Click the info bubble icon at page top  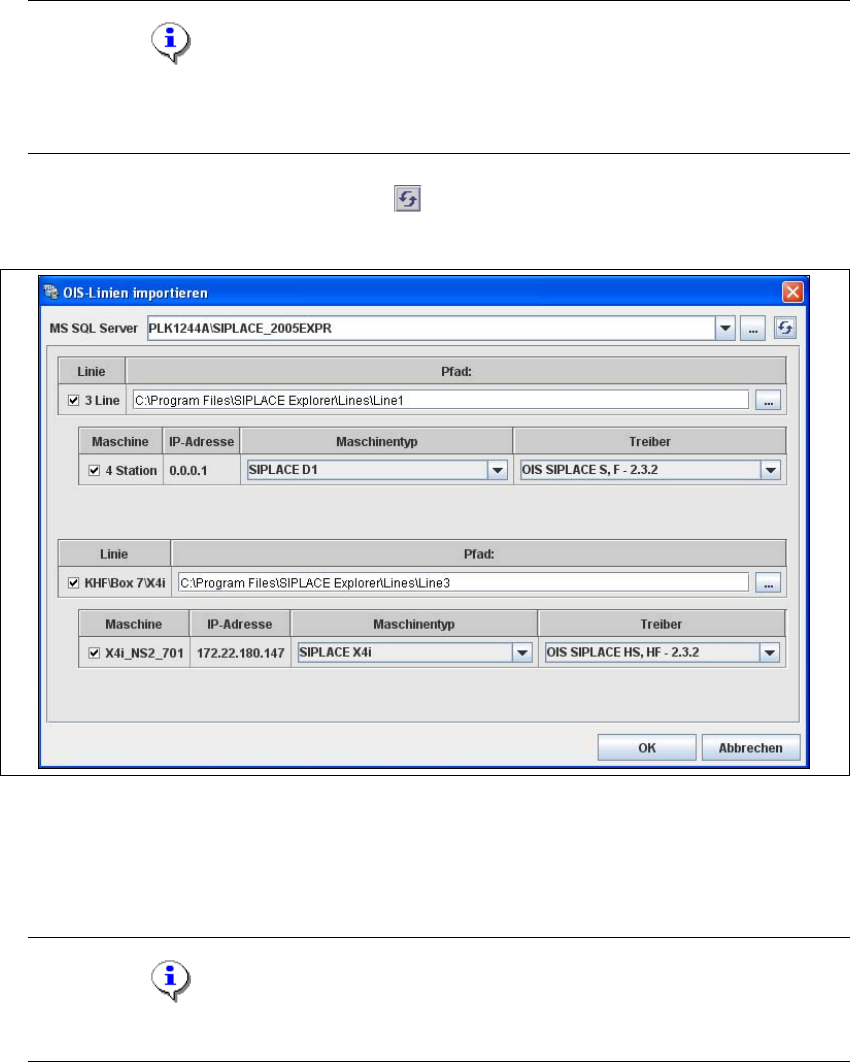[171, 43]
